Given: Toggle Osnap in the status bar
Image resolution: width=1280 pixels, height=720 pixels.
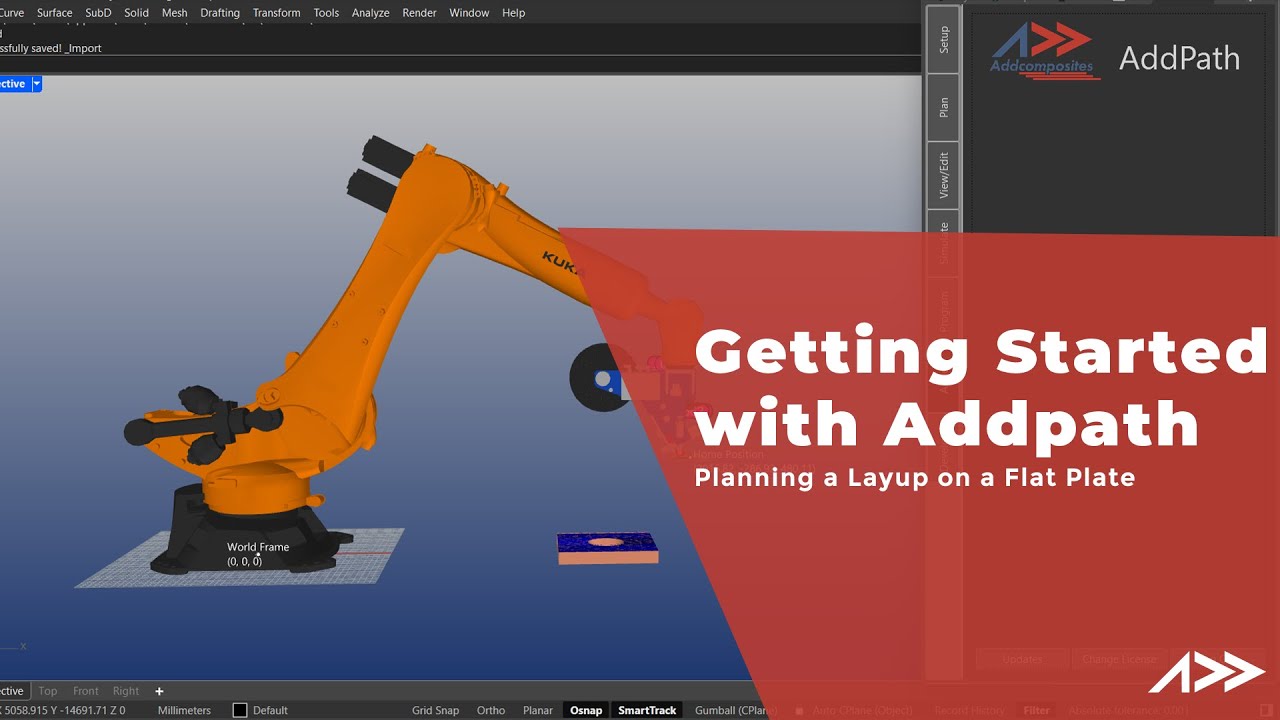Looking at the screenshot, I should (x=586, y=711).
